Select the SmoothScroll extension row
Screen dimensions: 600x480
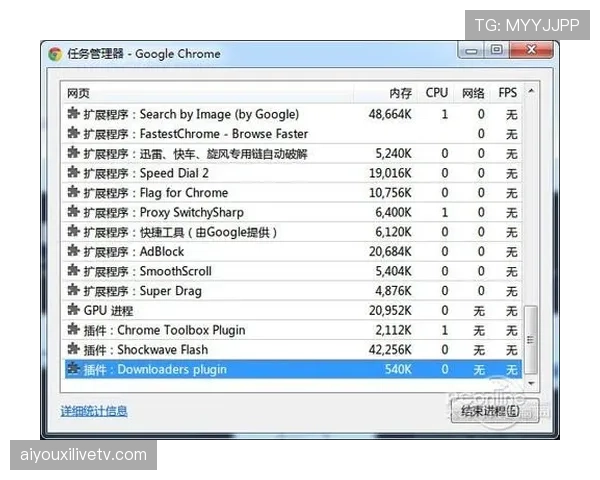pyautogui.click(x=292, y=271)
